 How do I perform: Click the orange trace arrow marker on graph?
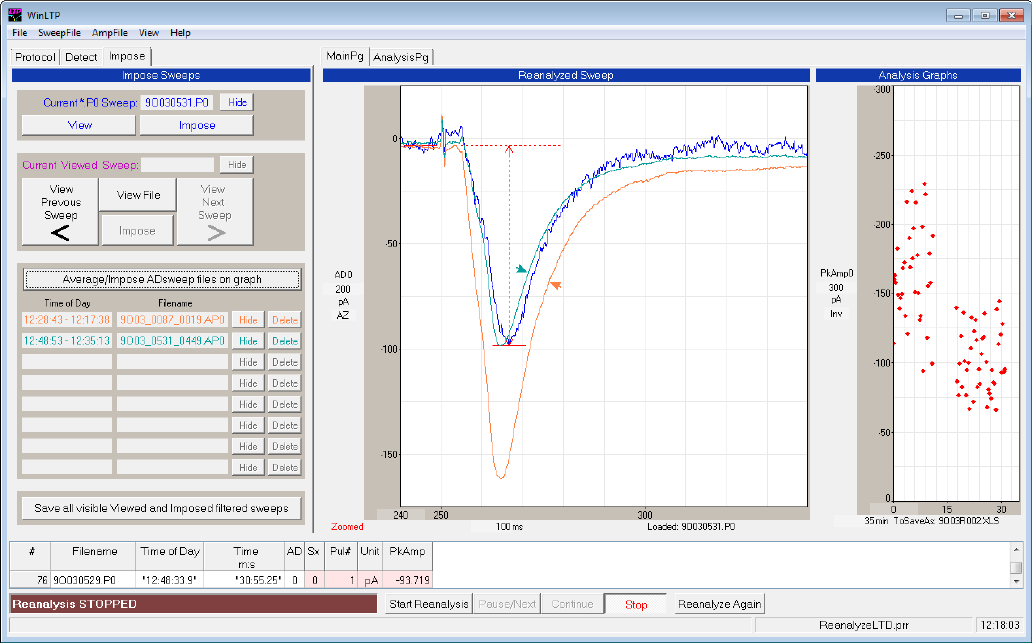556,286
